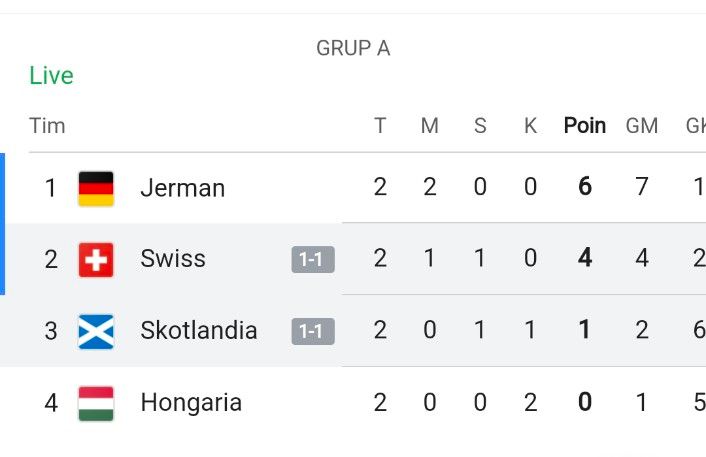Click the Germany flag icon

[96, 188]
